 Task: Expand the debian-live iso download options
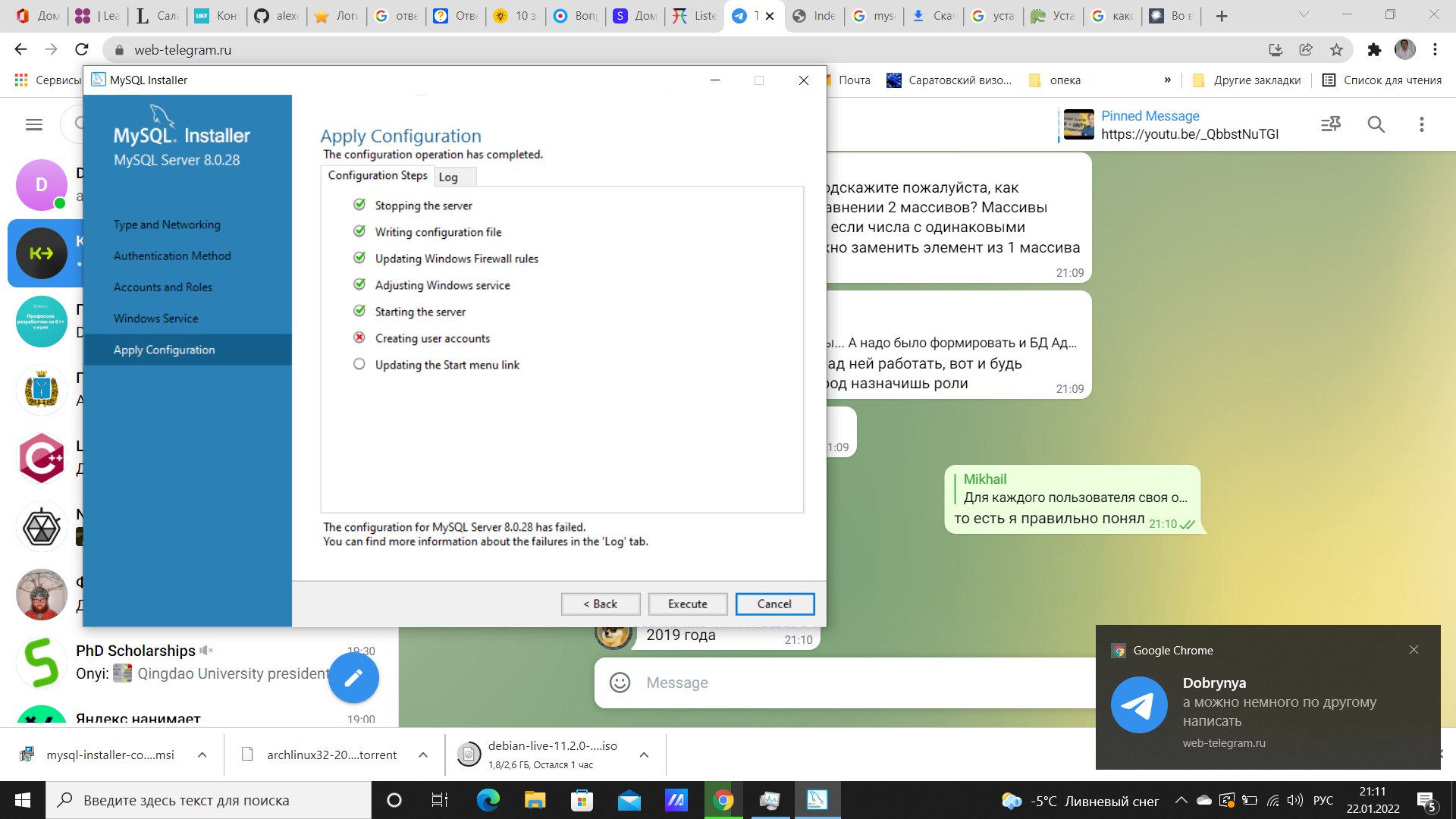[x=644, y=755]
